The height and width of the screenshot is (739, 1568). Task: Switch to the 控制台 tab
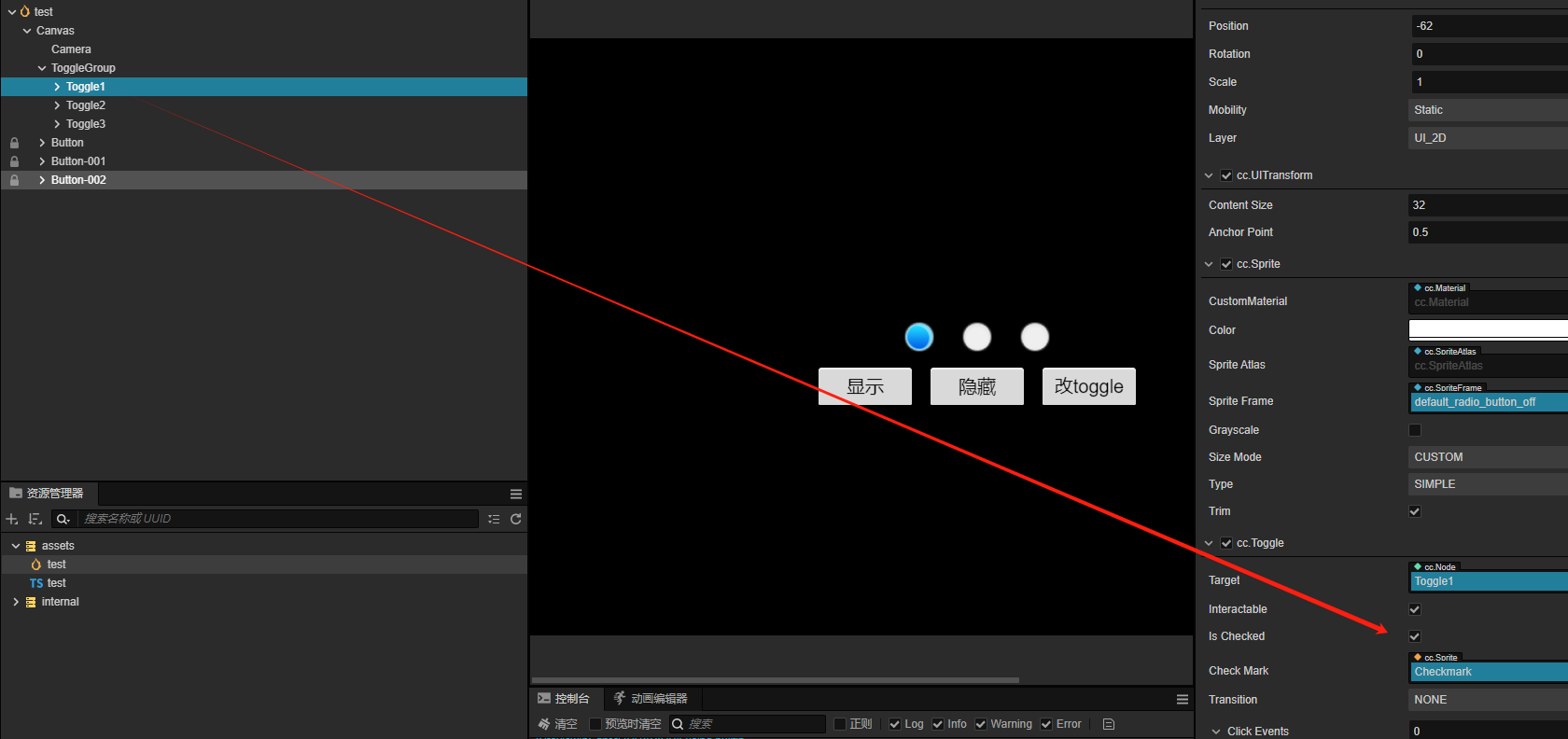(x=565, y=699)
